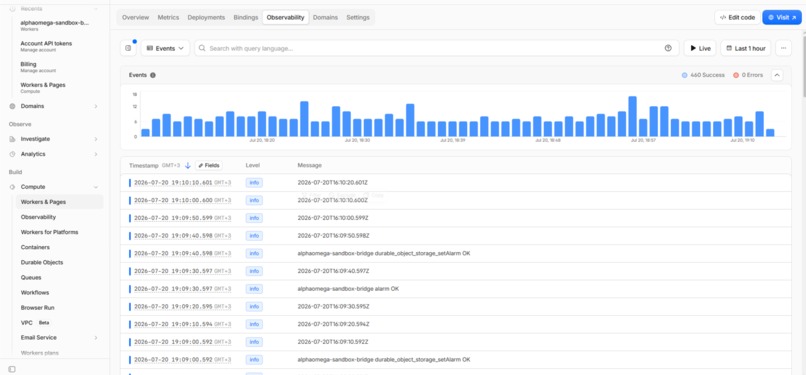Screen dimensions: 806x375
Task: Select the Observability tab
Action: [x=285, y=17]
